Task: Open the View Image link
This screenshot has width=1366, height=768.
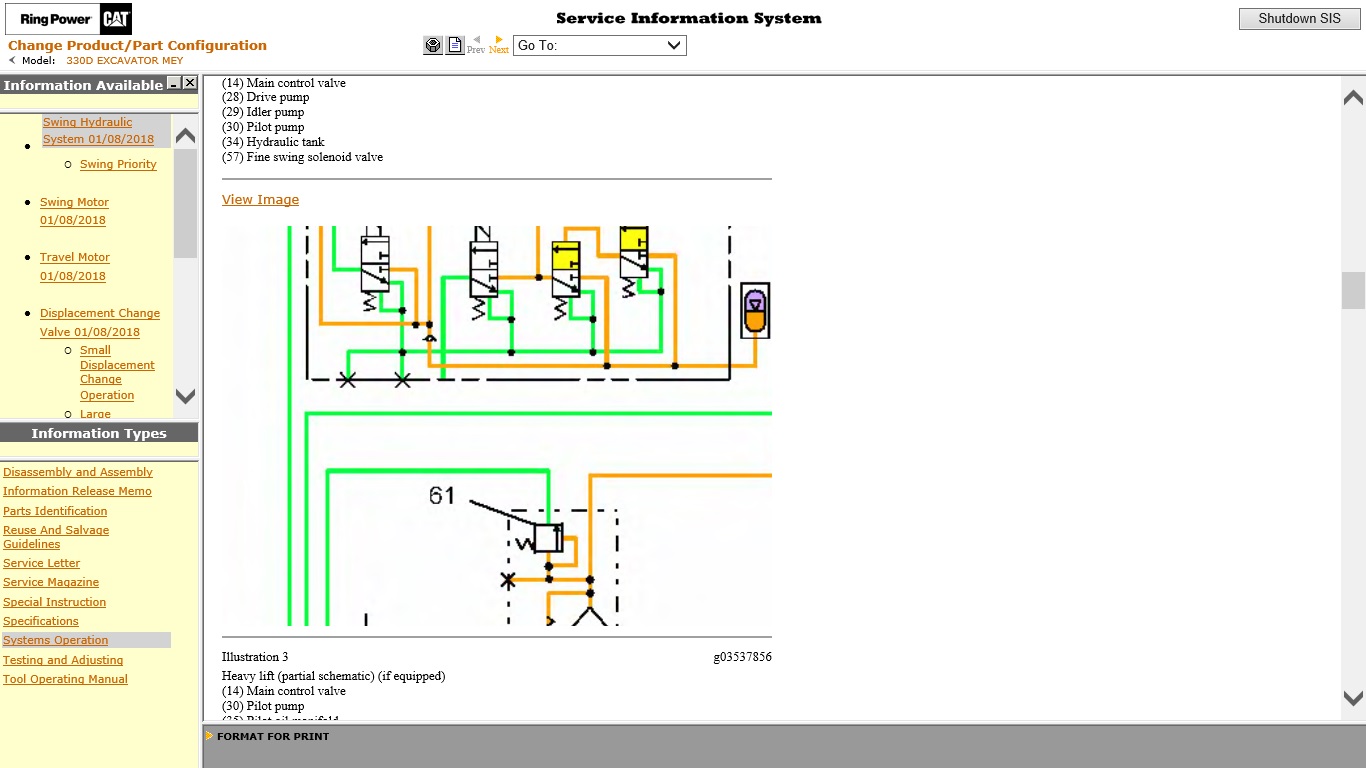Action: click(260, 200)
